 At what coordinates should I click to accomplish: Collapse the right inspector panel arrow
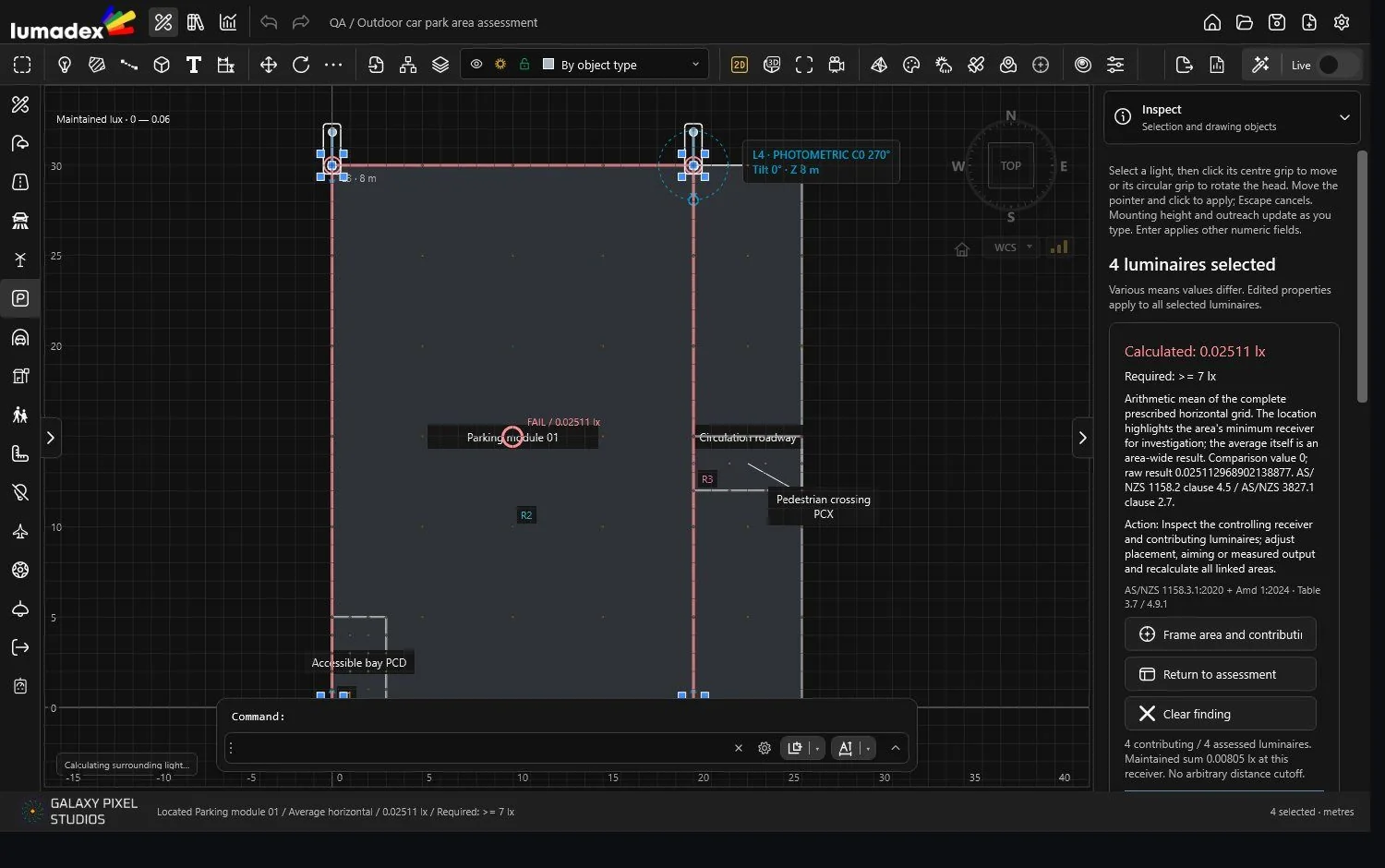1082,438
